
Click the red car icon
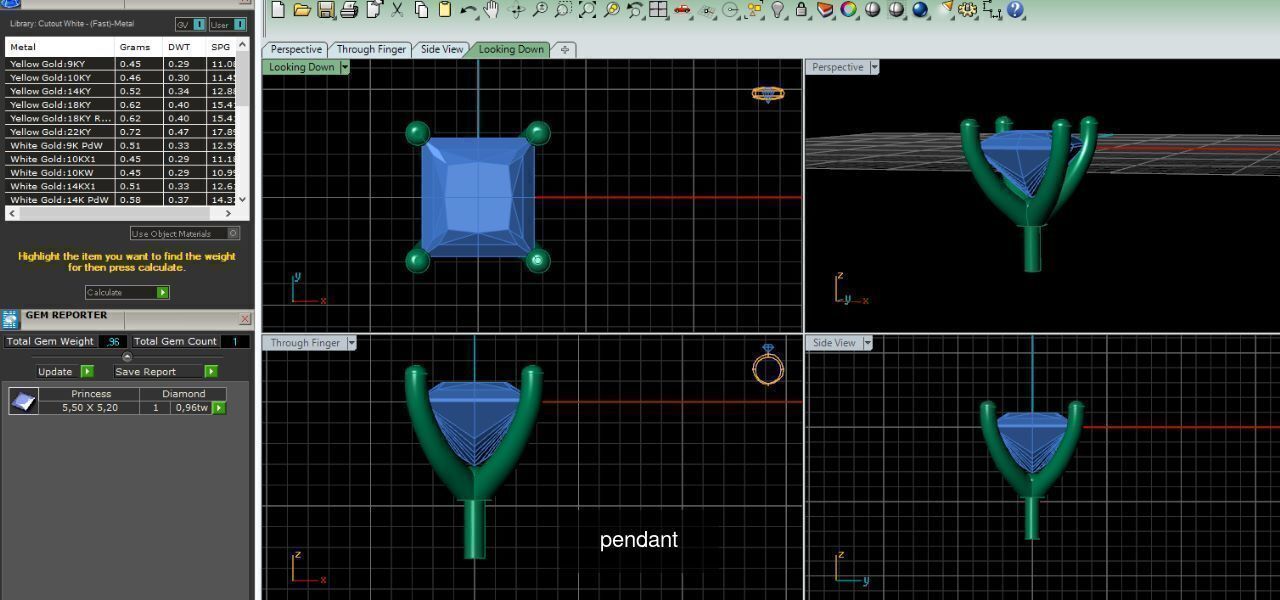[682, 10]
